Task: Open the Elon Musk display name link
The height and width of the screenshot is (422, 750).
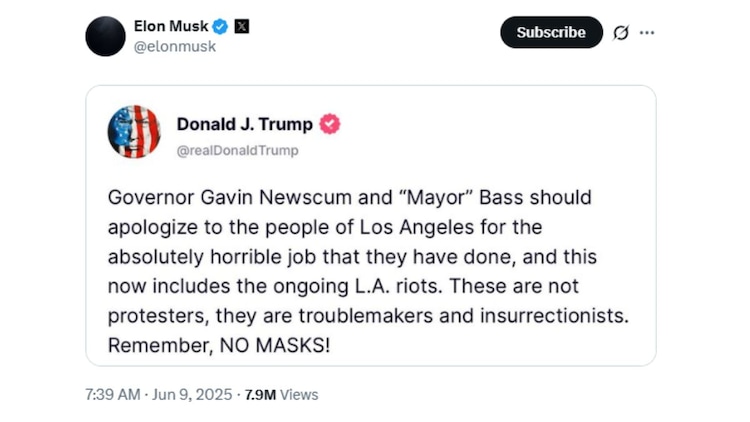Action: (170, 27)
